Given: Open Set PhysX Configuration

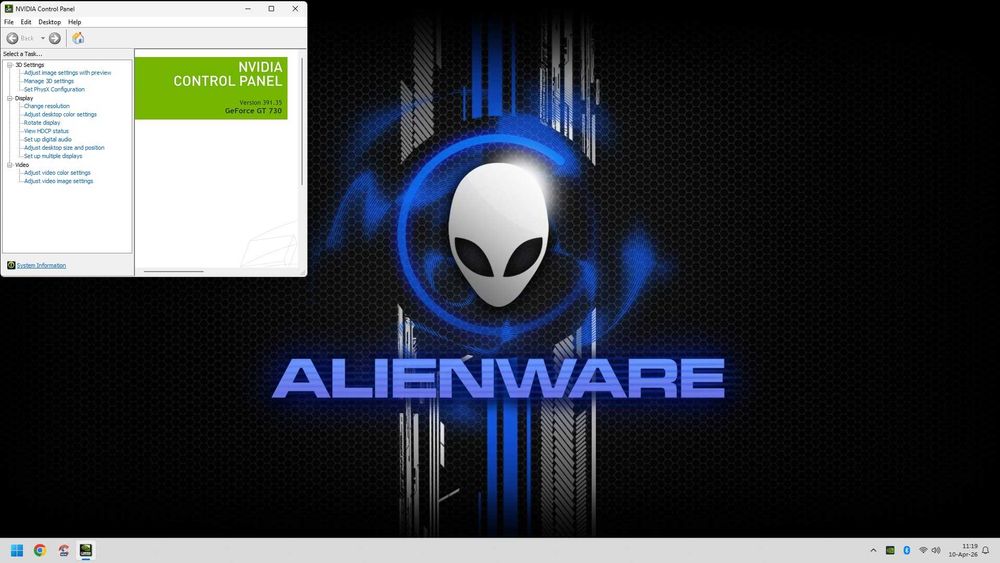Looking at the screenshot, I should pyautogui.click(x=54, y=89).
